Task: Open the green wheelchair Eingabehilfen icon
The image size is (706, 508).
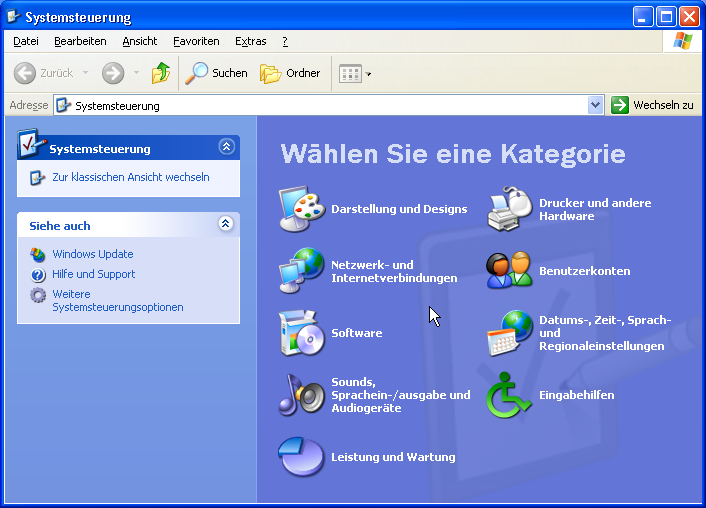Action: coord(509,395)
